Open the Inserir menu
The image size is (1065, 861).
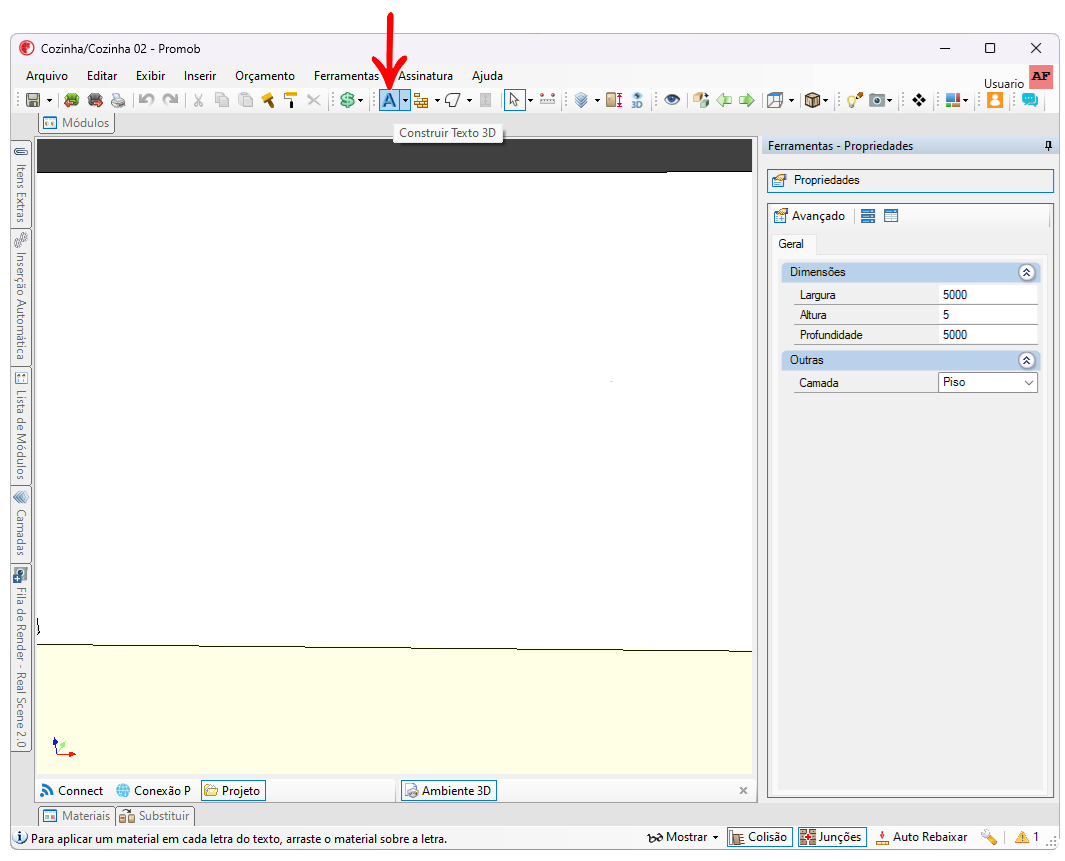(200, 76)
